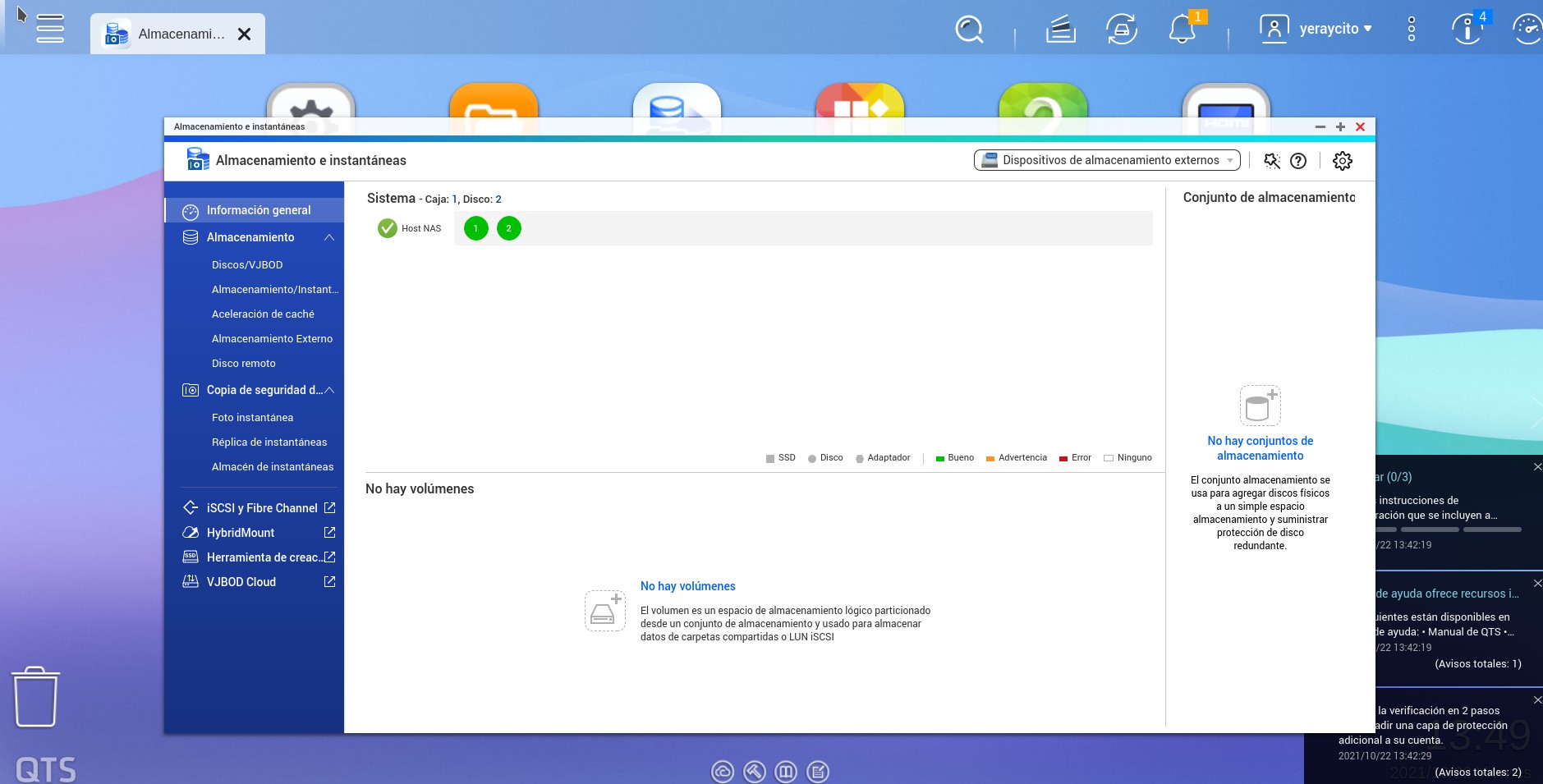This screenshot has height=784, width=1543.
Task: Open external storage devices dropdown
Action: [x=1107, y=160]
